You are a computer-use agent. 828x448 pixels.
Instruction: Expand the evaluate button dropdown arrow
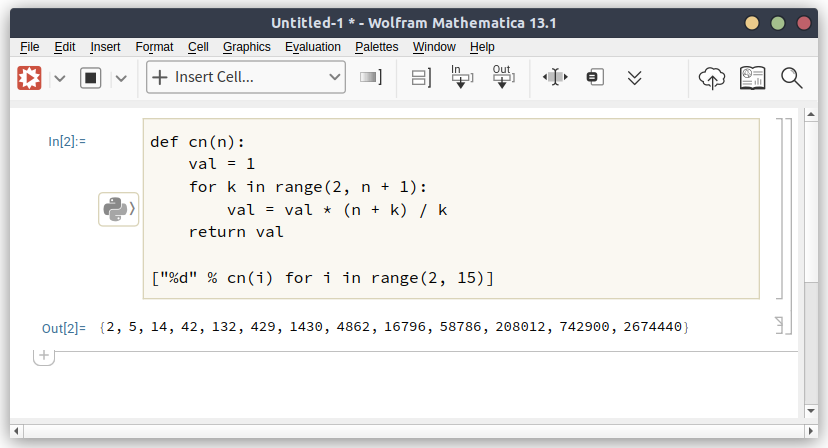(59, 78)
